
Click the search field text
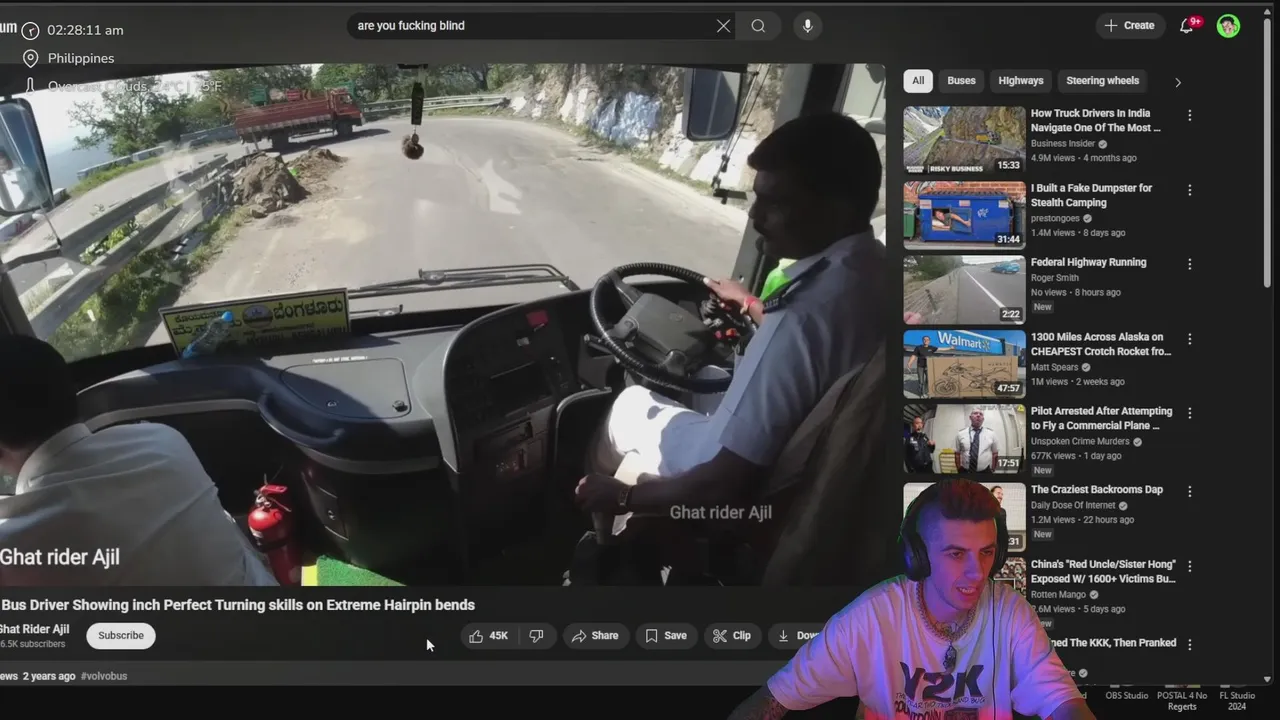pos(411,26)
